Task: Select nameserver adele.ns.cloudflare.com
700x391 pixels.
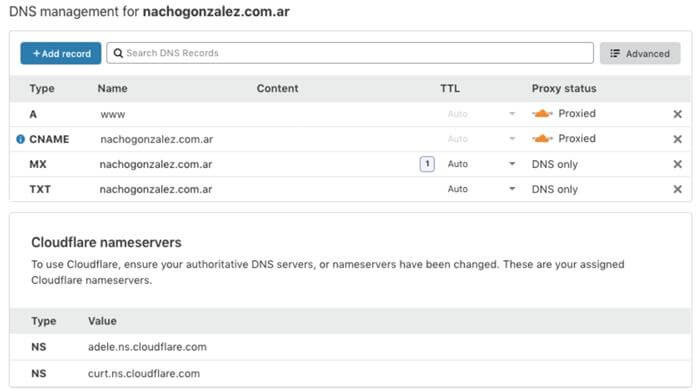Action: (147, 347)
